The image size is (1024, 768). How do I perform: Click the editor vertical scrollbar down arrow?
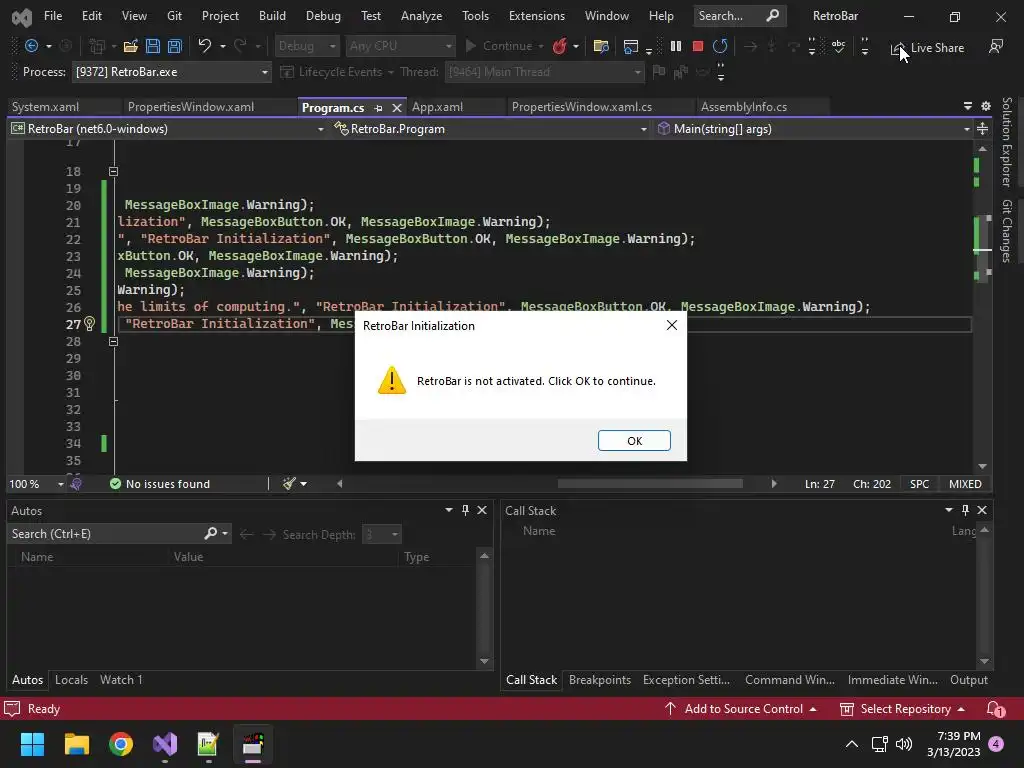coord(982,466)
